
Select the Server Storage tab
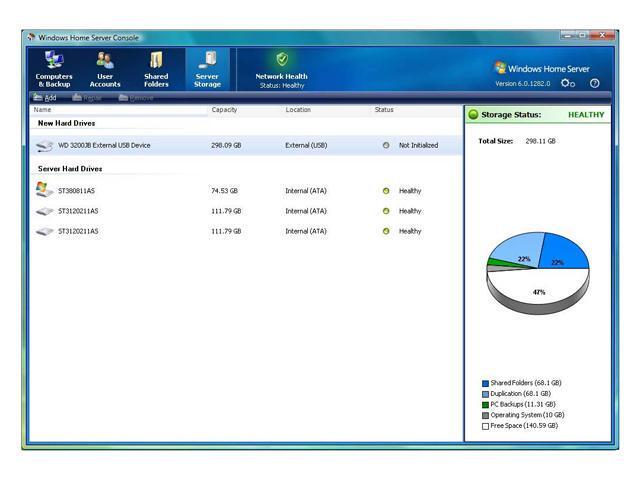click(207, 69)
